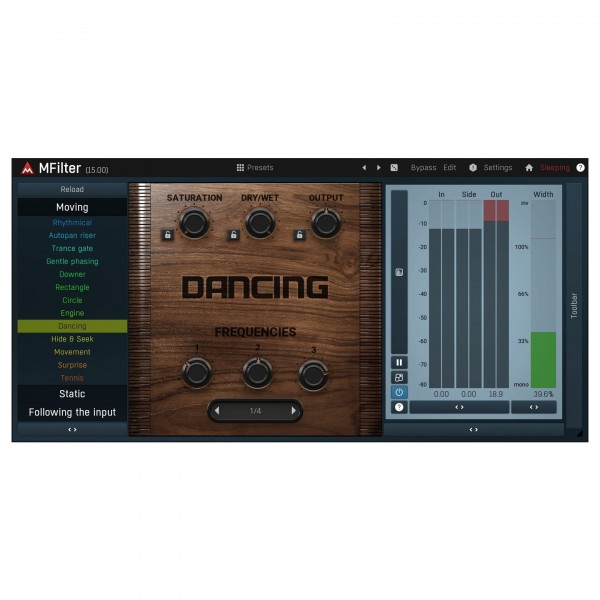Screen dimensions: 600x600
Task: Select the Movement preset
Action: (x=72, y=352)
